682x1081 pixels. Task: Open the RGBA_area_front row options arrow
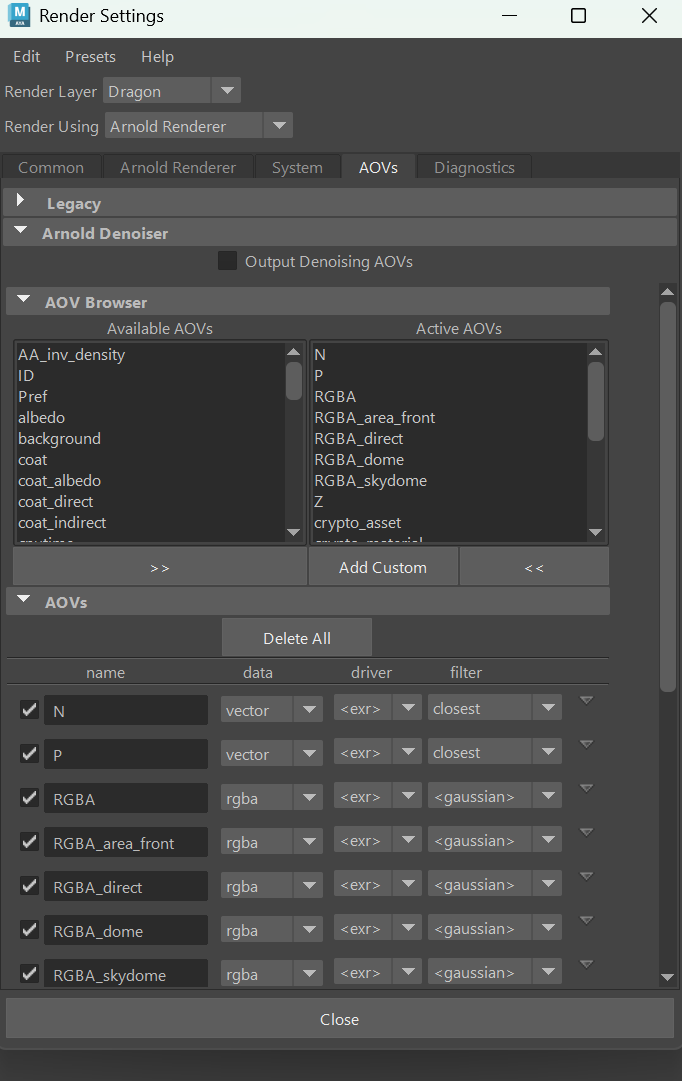(586, 833)
